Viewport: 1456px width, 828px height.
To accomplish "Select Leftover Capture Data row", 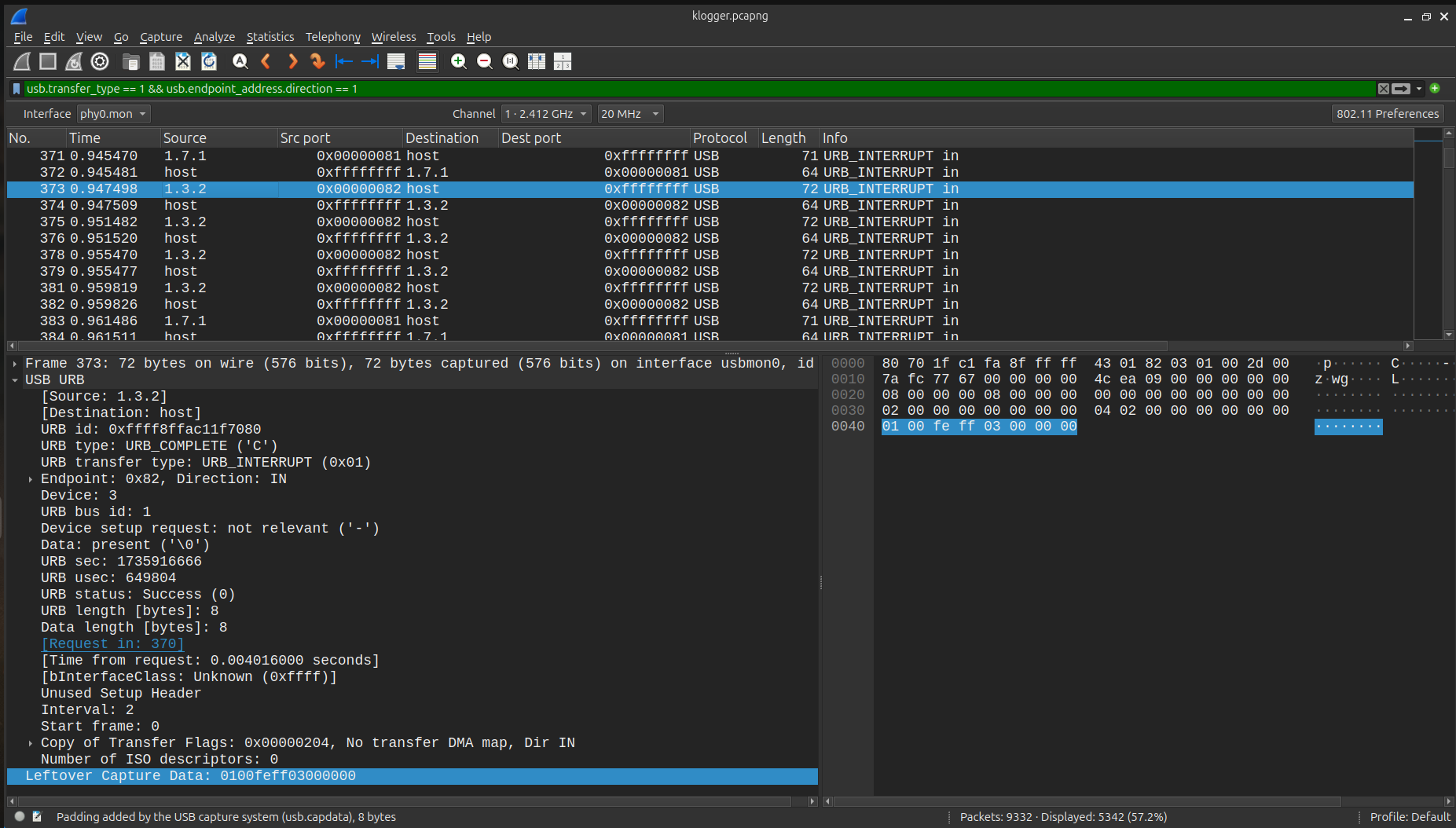I will tap(412, 776).
